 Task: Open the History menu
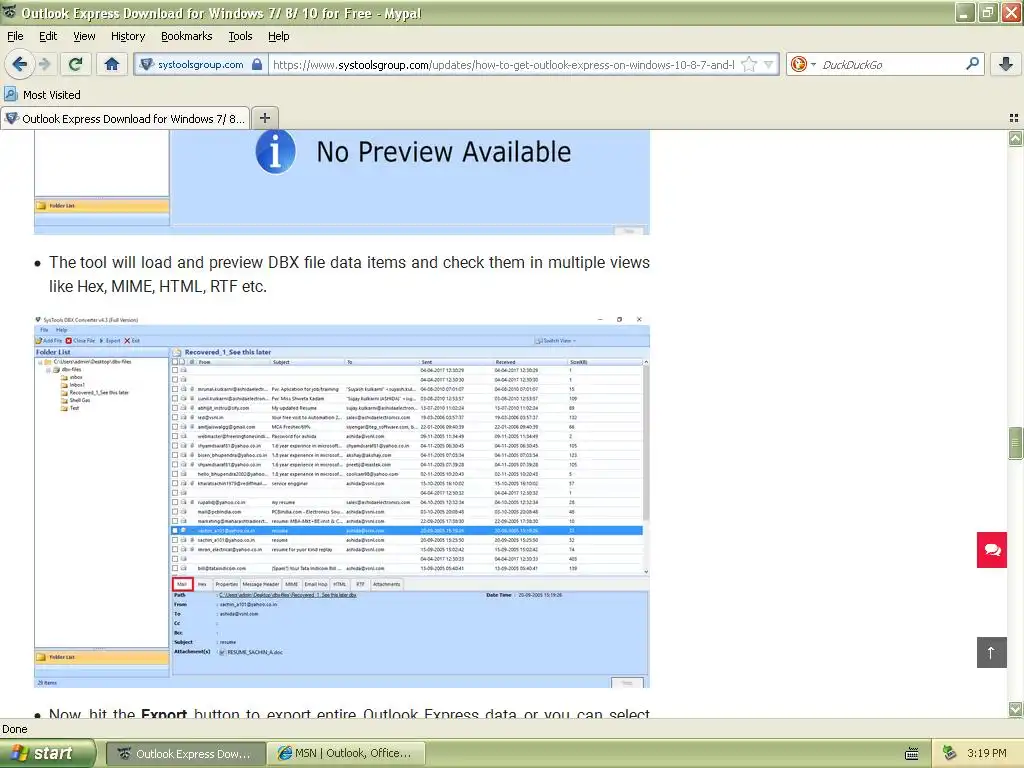(127, 36)
